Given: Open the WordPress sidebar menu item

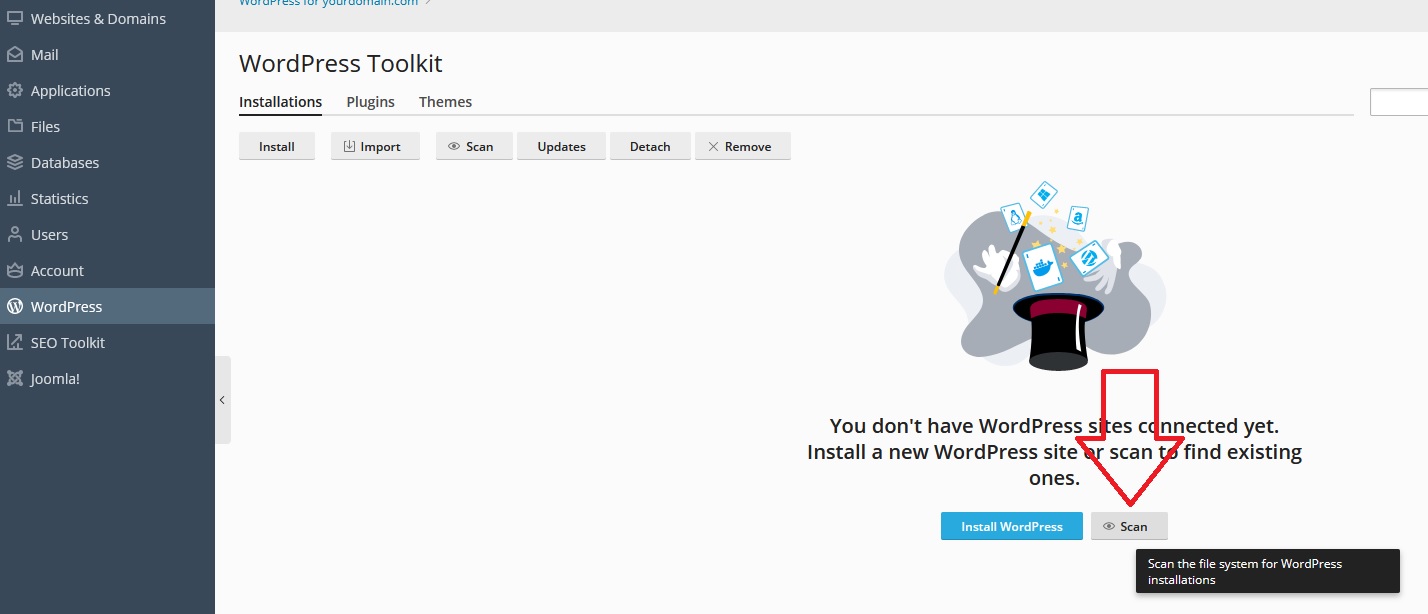Looking at the screenshot, I should [x=66, y=307].
